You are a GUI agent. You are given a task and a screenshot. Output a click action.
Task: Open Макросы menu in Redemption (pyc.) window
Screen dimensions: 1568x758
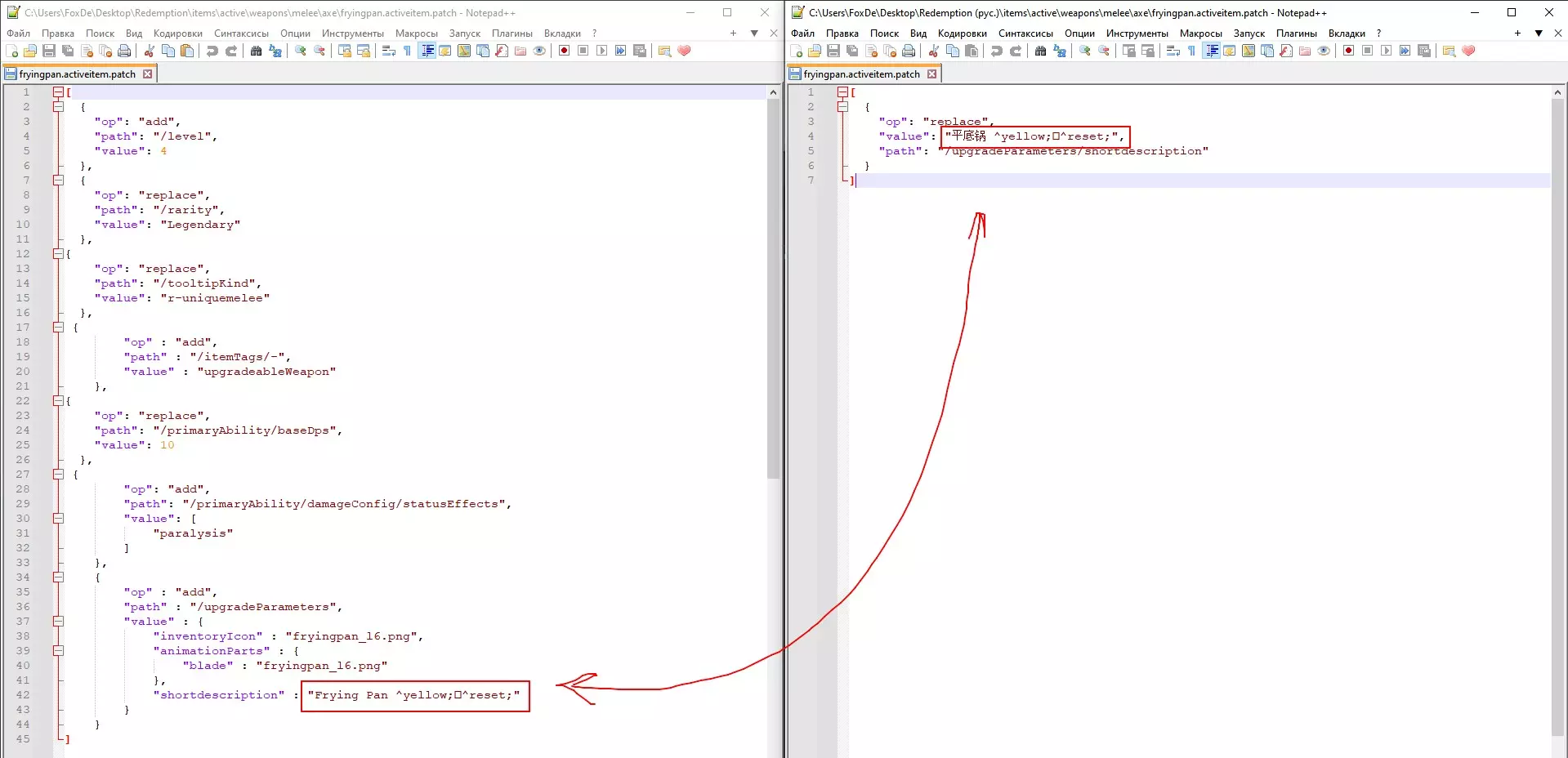click(x=1201, y=33)
